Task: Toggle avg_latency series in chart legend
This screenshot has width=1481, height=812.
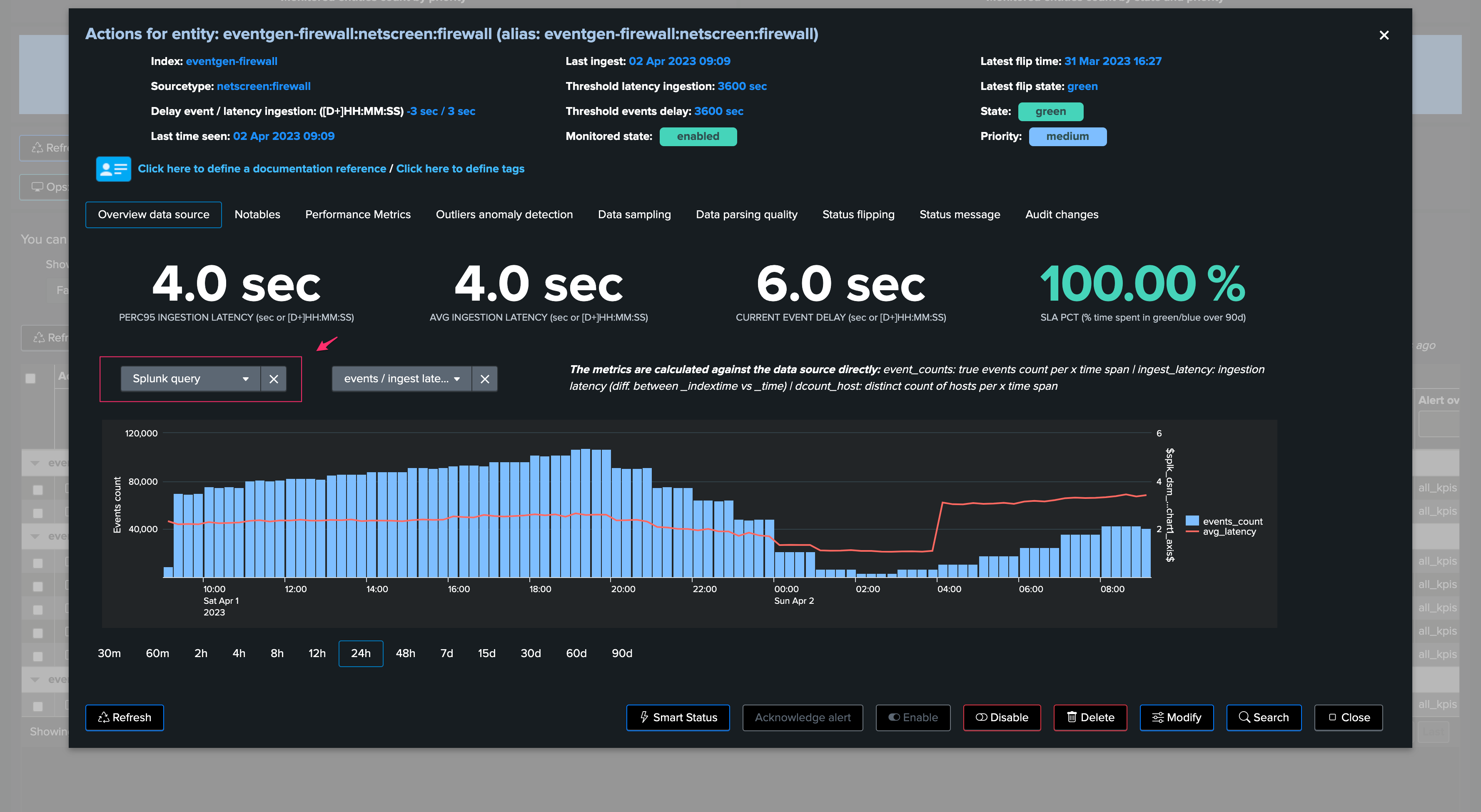Action: [1221, 532]
